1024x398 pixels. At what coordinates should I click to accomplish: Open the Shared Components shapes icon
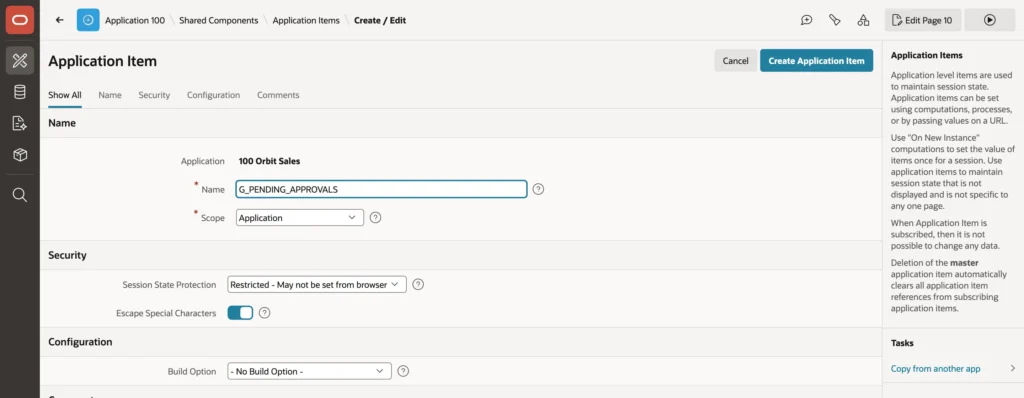pyautogui.click(x=863, y=20)
